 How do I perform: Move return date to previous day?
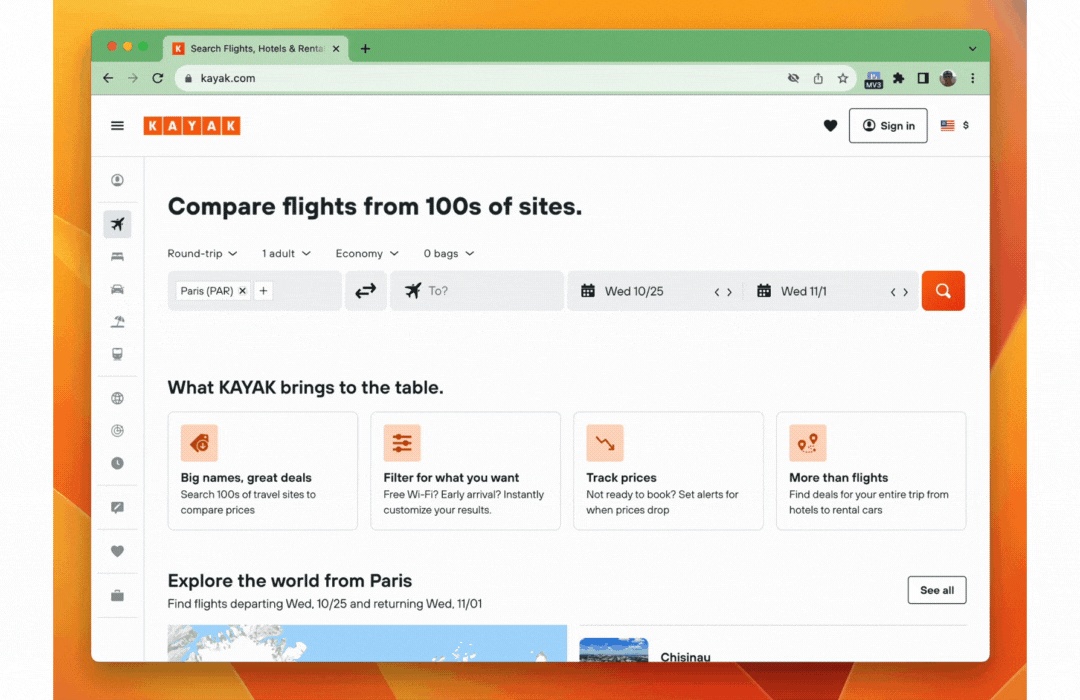click(893, 292)
